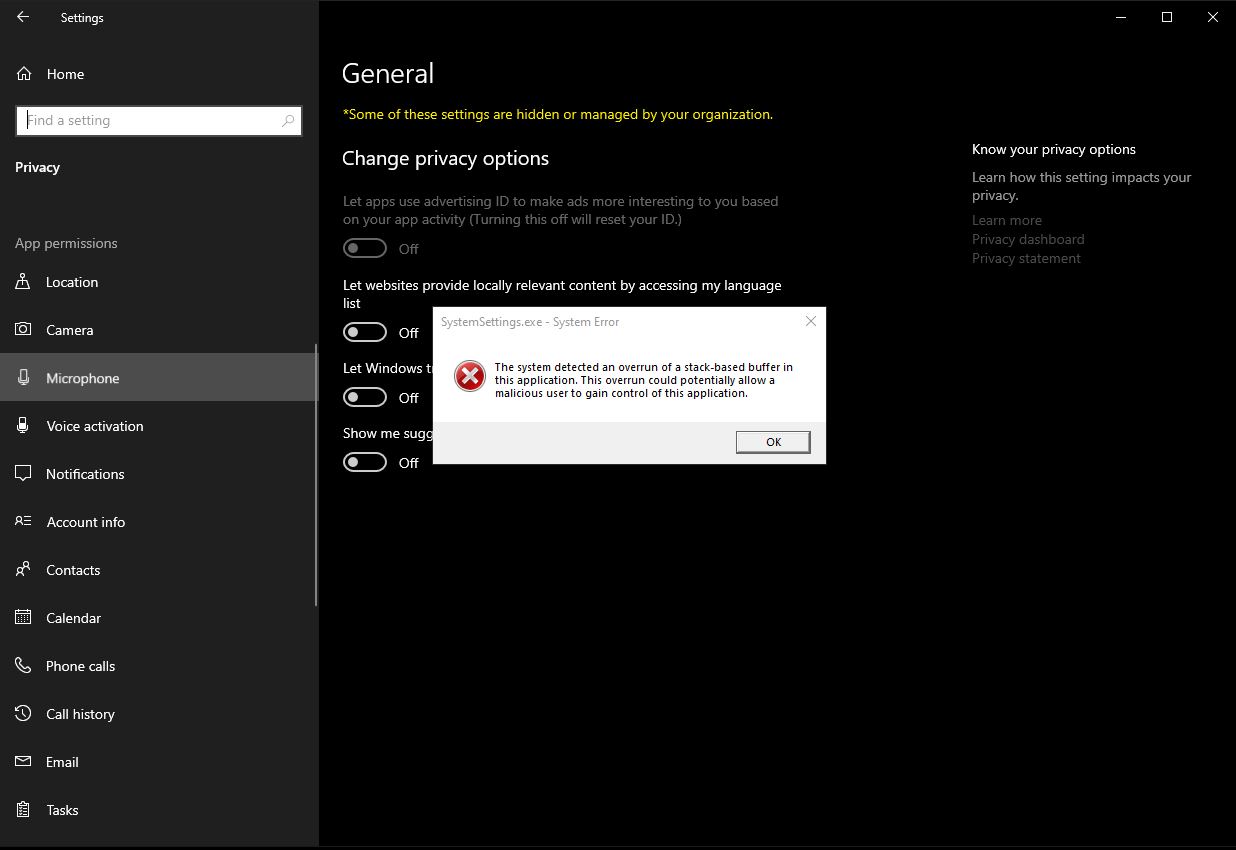Click the Account info icon
Viewport: 1236px width, 850px height.
click(x=23, y=522)
